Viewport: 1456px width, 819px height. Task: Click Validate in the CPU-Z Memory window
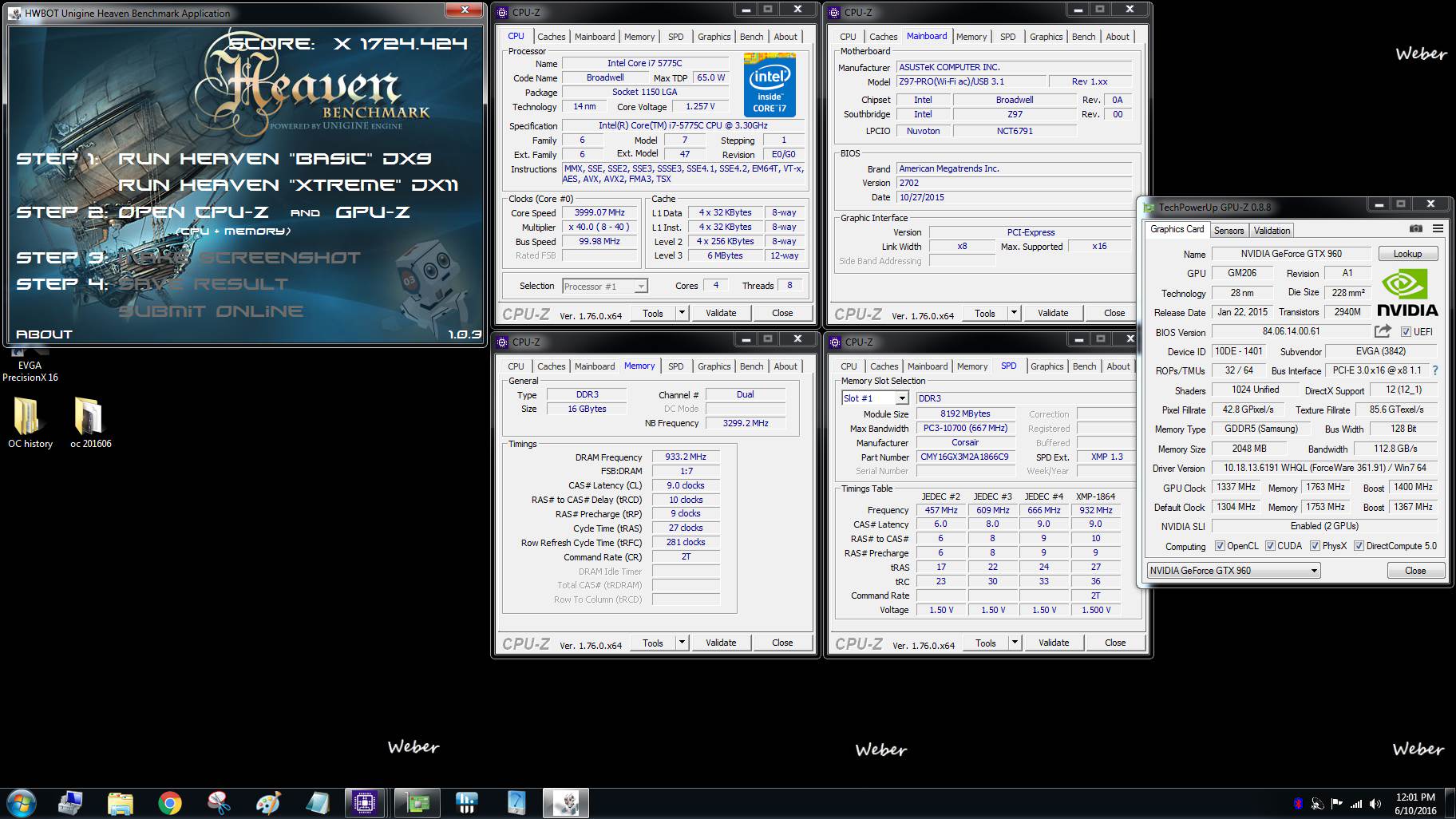pos(721,643)
